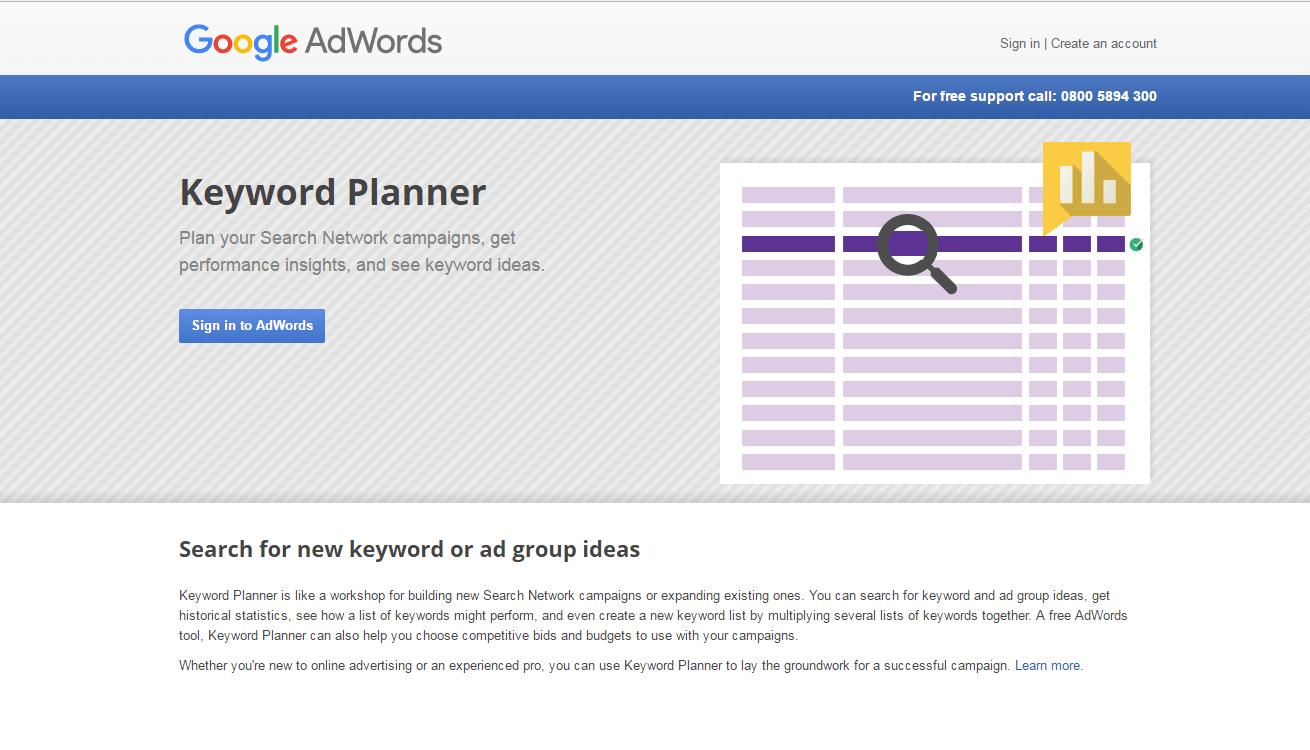
Task: Click the "Plan your Search Network campaigns" tagline
Action: pyautogui.click(x=362, y=251)
